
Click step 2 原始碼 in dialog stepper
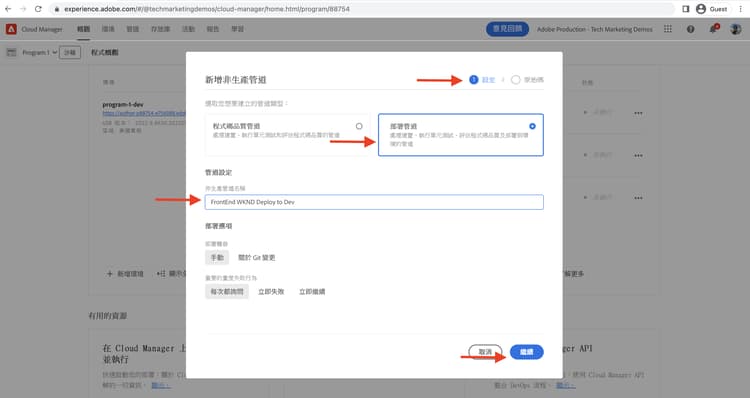click(x=527, y=80)
